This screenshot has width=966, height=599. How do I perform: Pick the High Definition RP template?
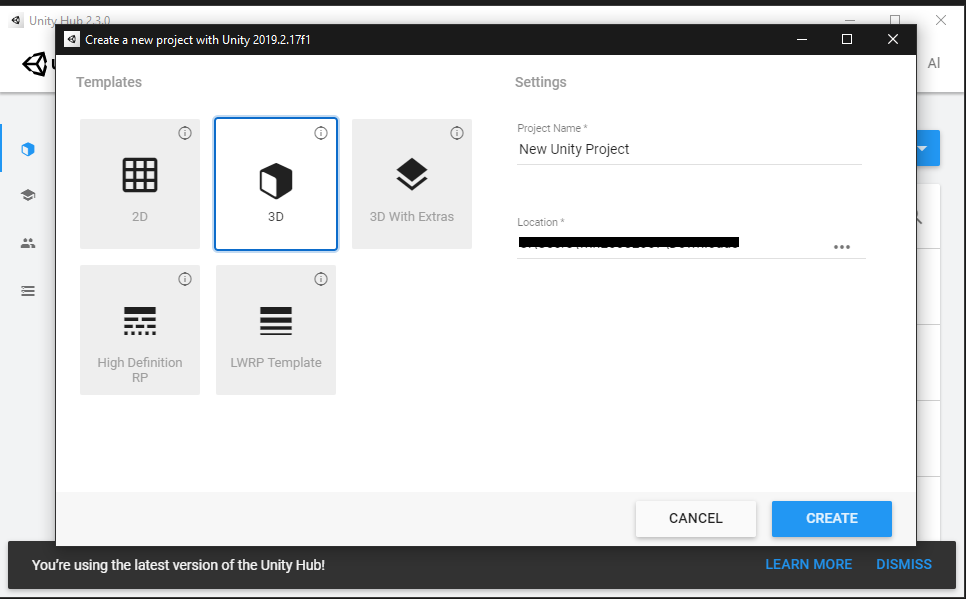[140, 330]
